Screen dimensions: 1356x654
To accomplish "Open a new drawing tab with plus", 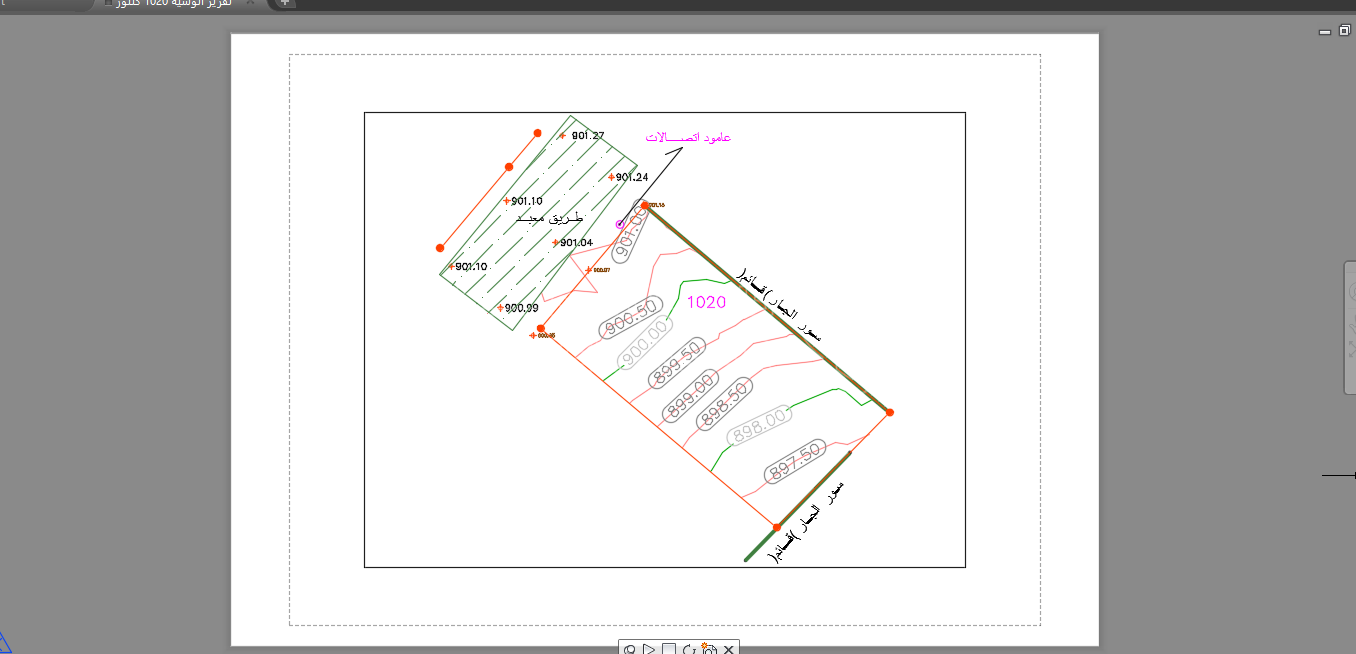I will 285,3.
